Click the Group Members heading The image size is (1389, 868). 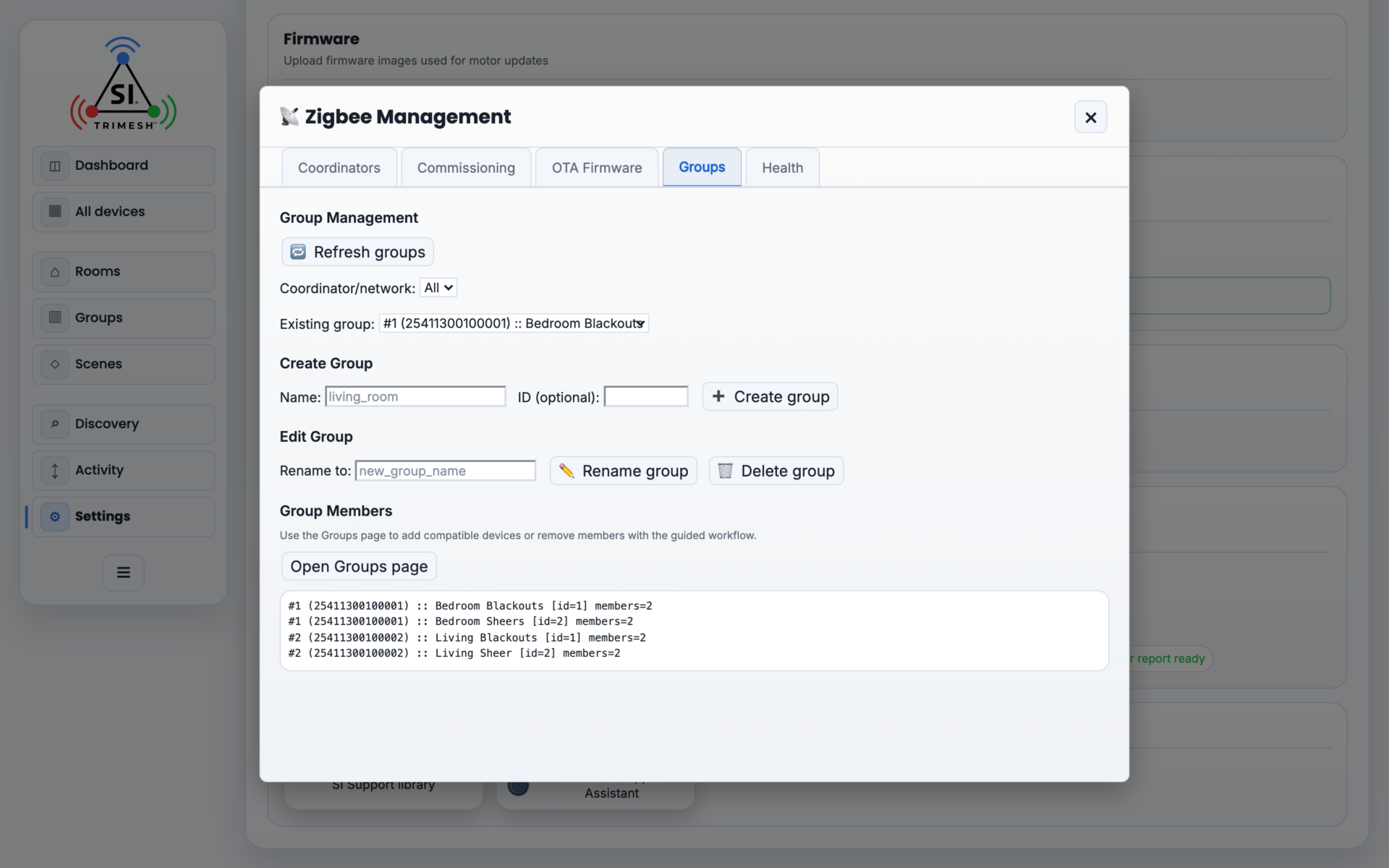click(x=336, y=511)
